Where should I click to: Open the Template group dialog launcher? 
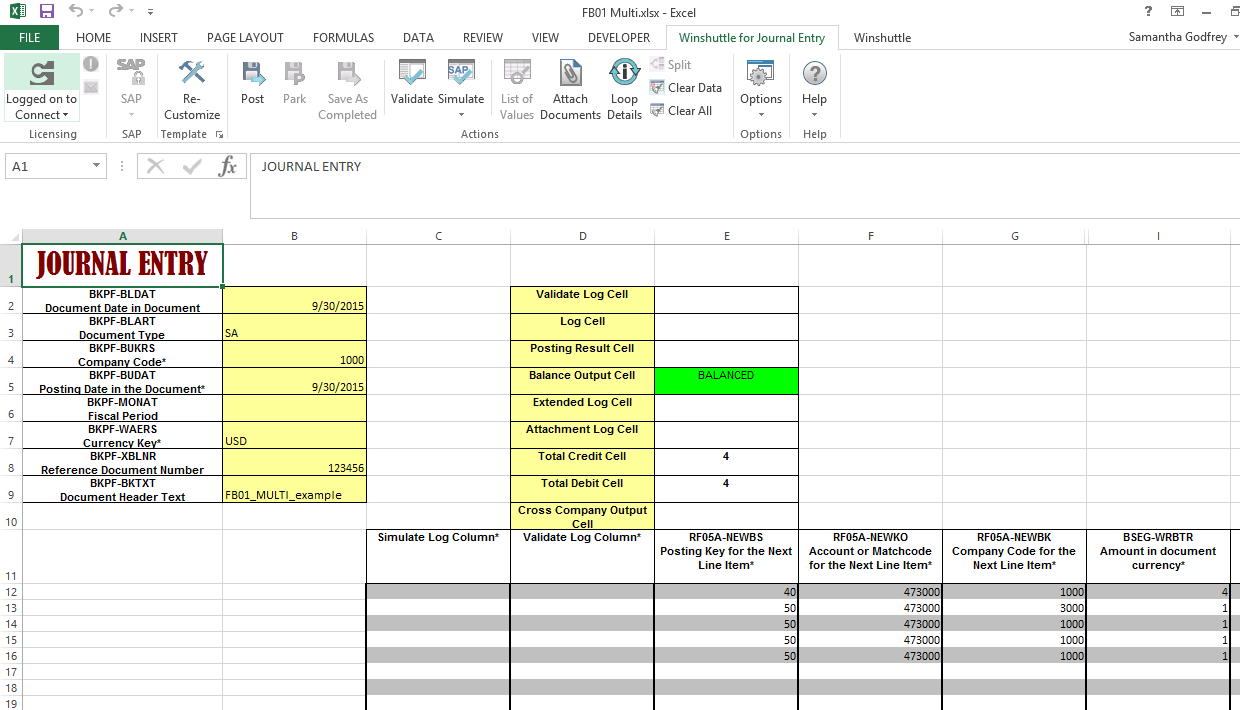tap(218, 134)
